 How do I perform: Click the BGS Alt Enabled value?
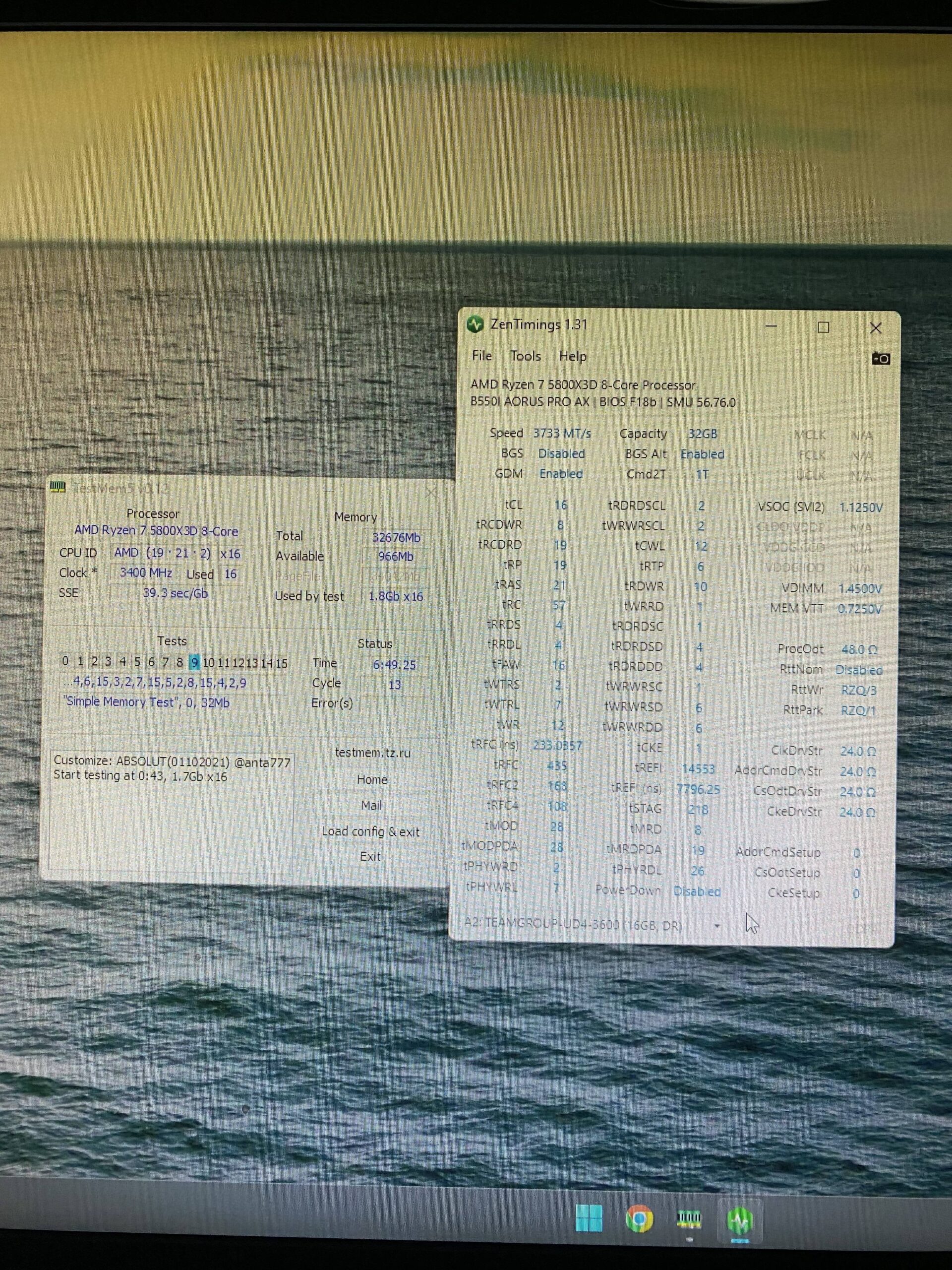point(703,454)
